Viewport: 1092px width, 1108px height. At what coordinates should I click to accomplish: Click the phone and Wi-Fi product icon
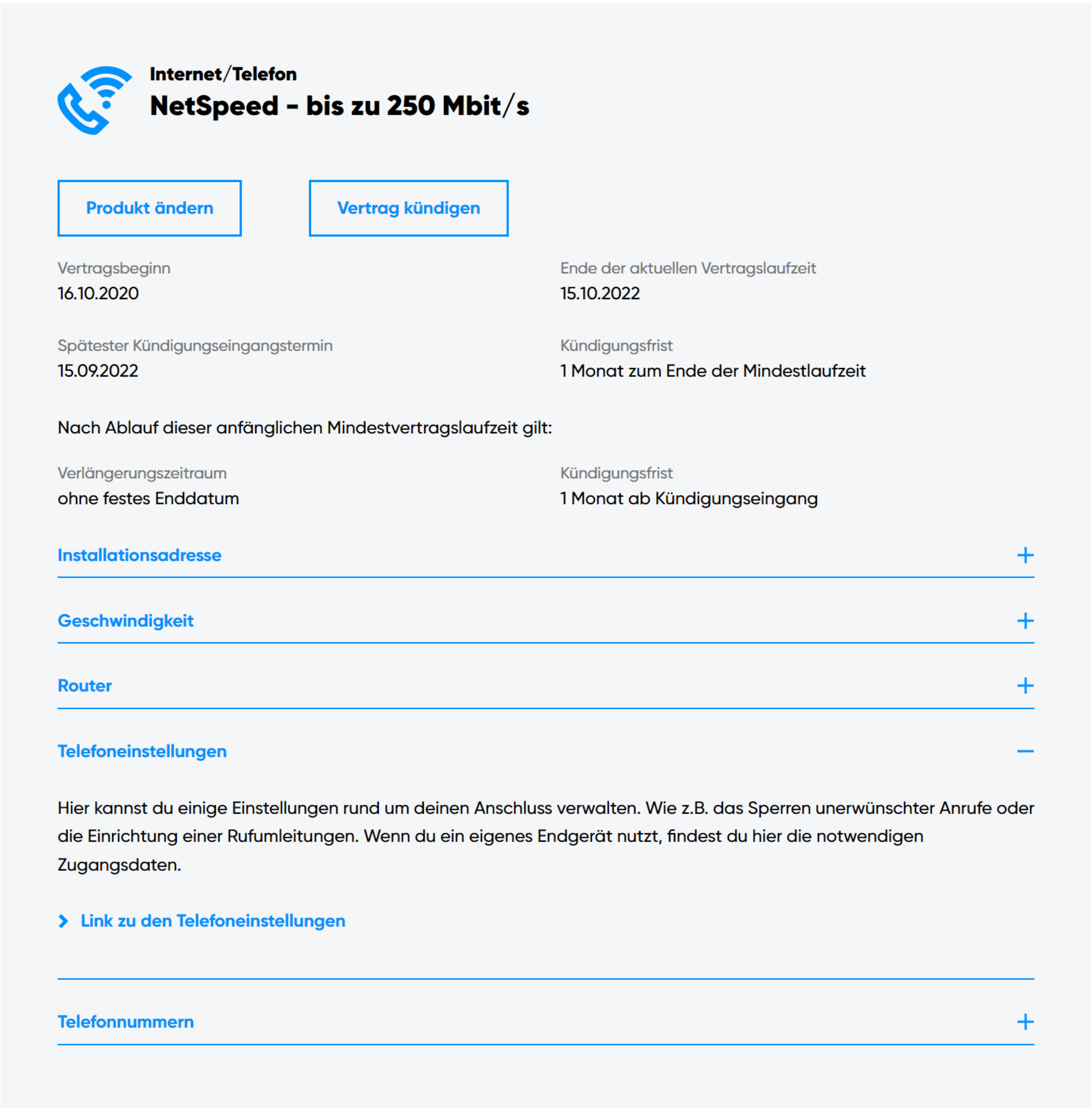pos(95,100)
